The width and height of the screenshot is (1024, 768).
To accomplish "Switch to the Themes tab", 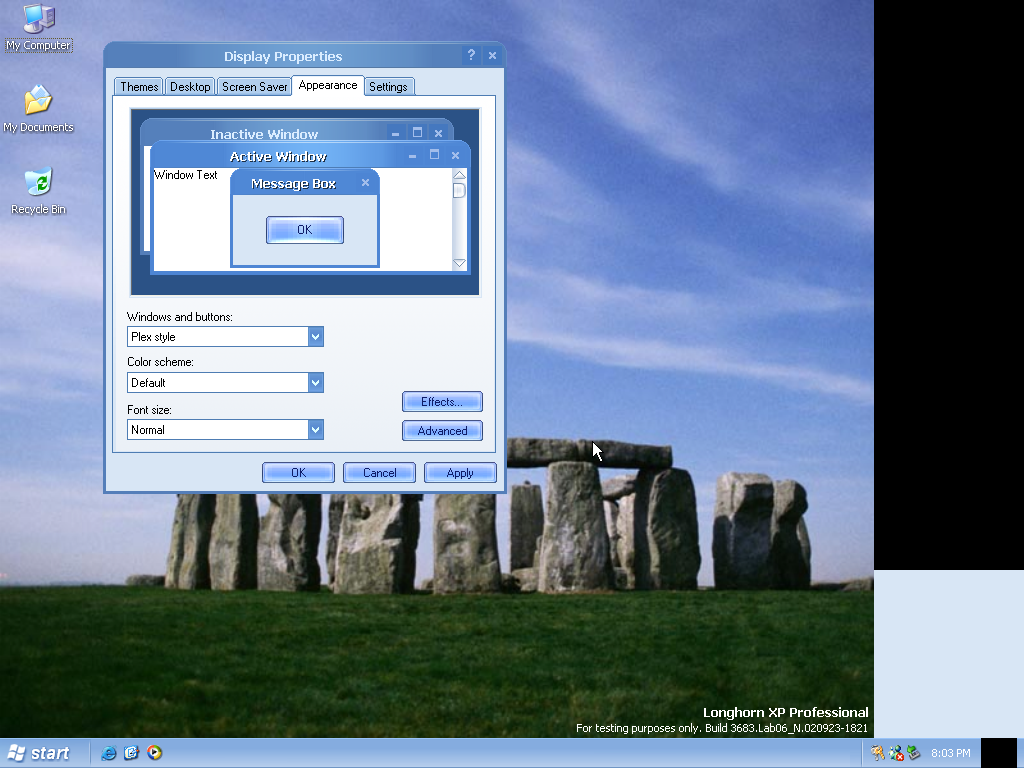I will (x=139, y=87).
